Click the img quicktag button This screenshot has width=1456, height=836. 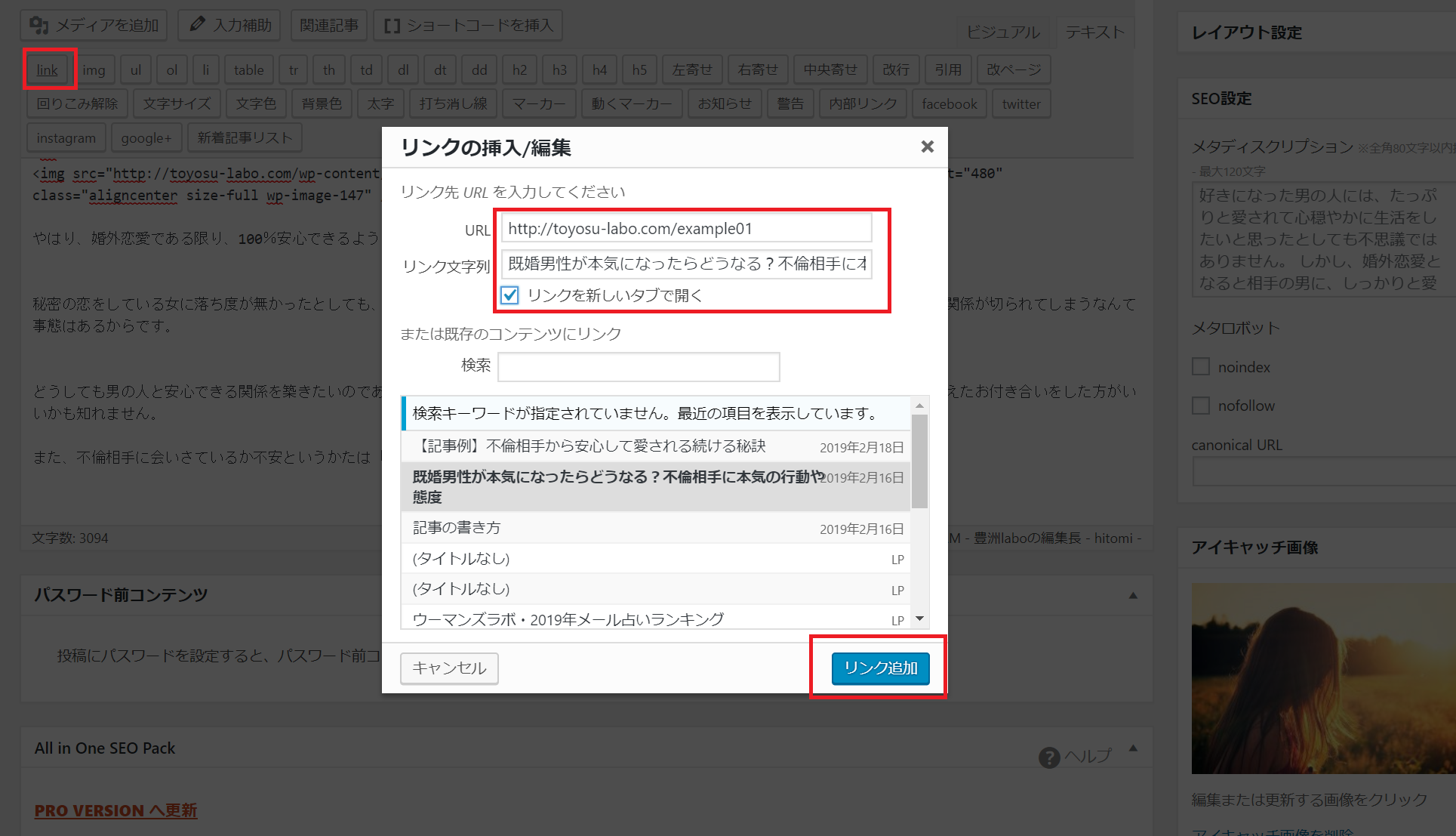click(x=94, y=69)
